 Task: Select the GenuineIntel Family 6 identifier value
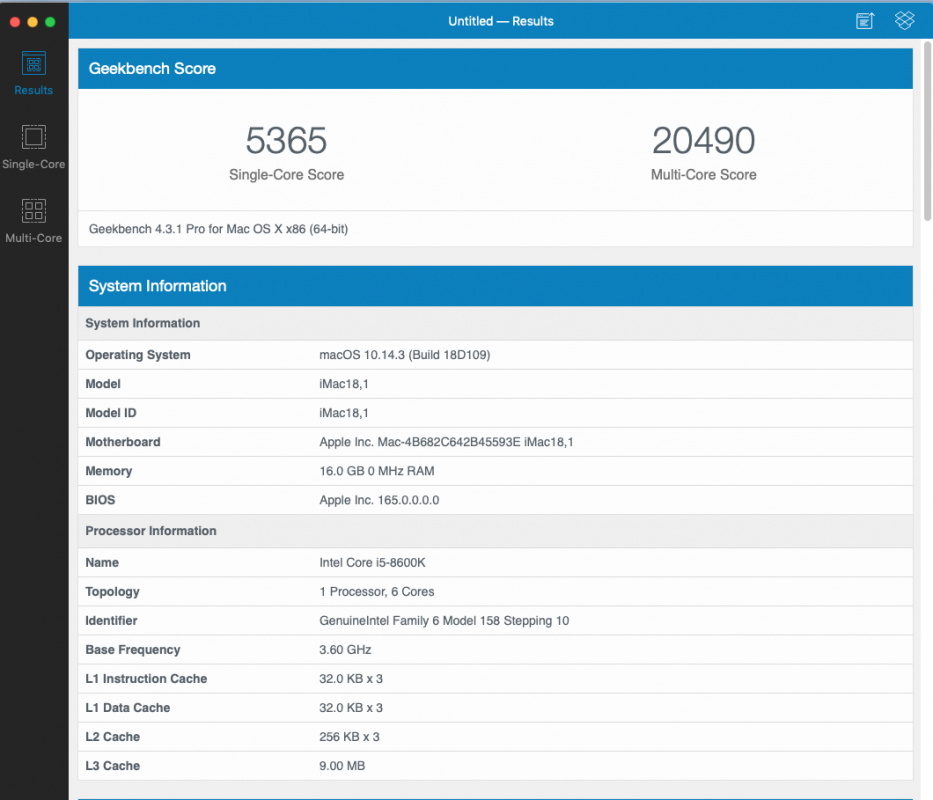point(444,621)
